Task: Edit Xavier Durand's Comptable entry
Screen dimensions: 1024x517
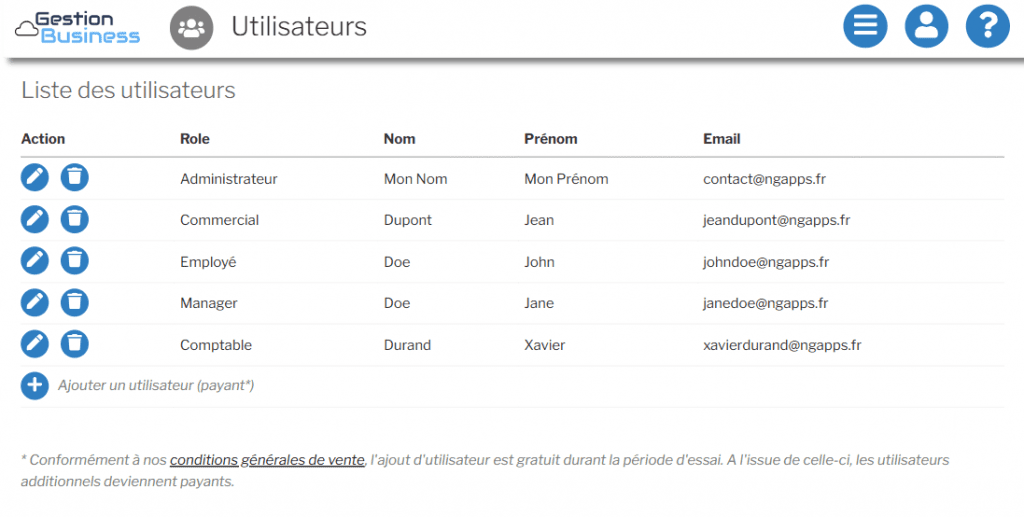Action: pyautogui.click(x=35, y=344)
